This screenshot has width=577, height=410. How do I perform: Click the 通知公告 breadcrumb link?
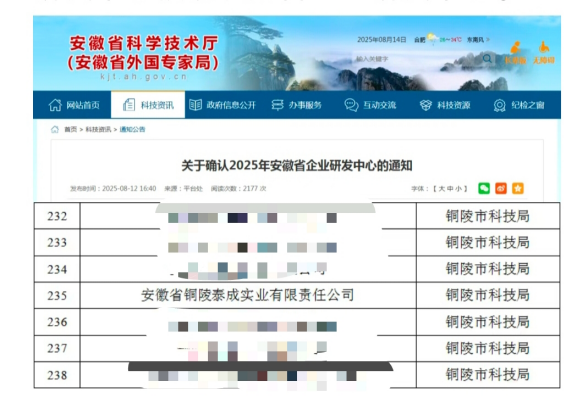(x=132, y=130)
